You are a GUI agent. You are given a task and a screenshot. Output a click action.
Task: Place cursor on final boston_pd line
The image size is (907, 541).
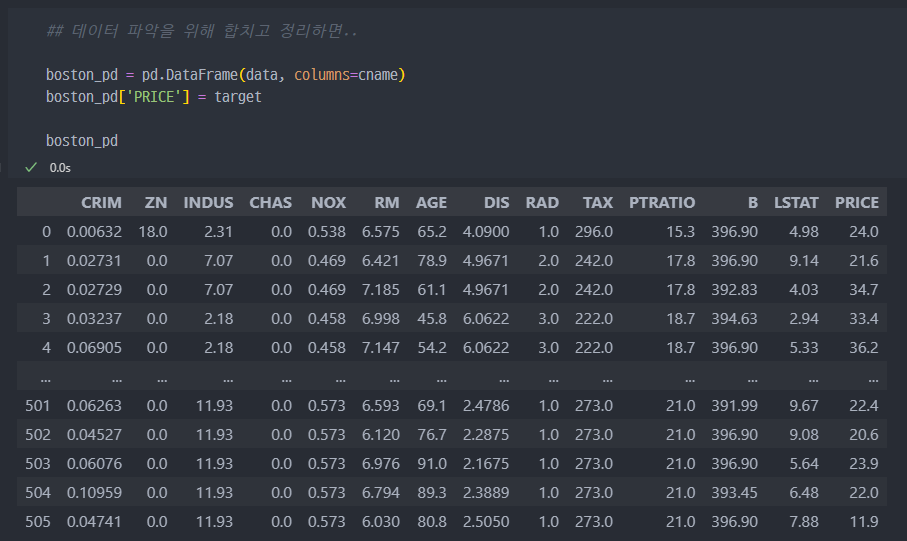(x=82, y=141)
